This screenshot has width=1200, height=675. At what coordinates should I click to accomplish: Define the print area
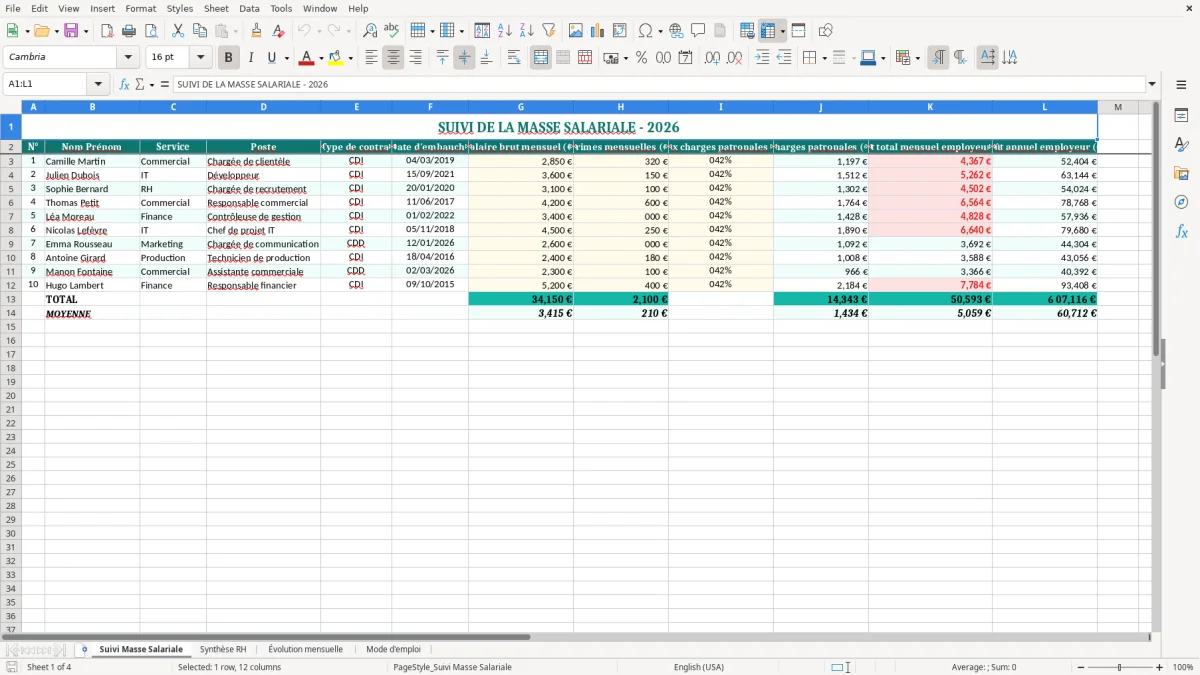[747, 31]
